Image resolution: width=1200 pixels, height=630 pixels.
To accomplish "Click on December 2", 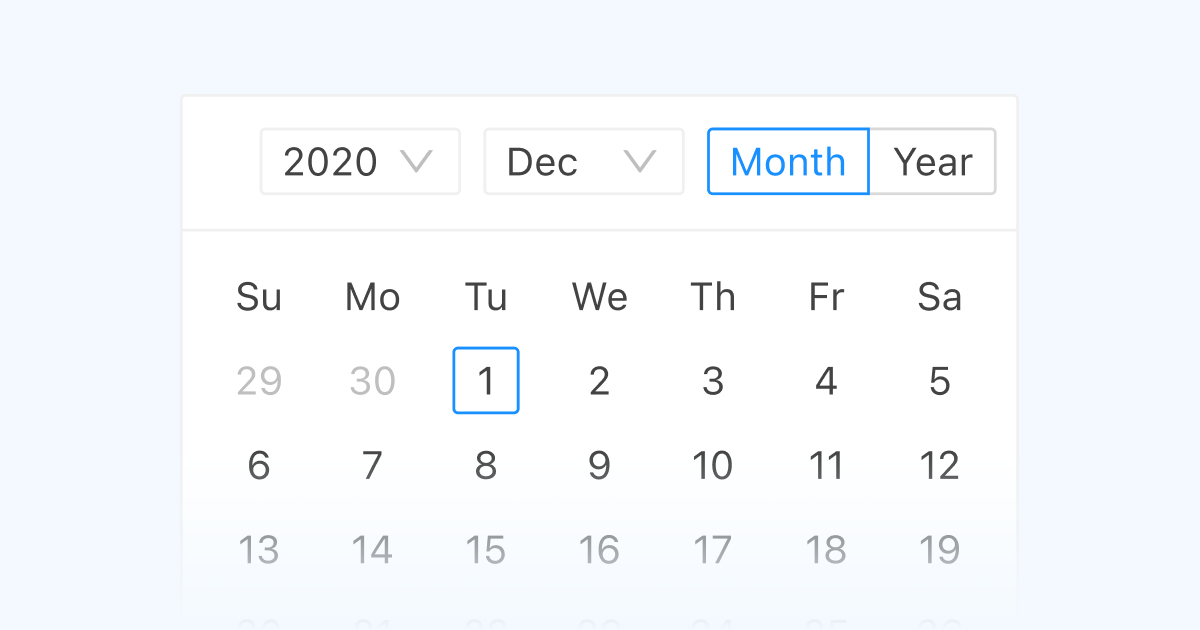I will 599,380.
